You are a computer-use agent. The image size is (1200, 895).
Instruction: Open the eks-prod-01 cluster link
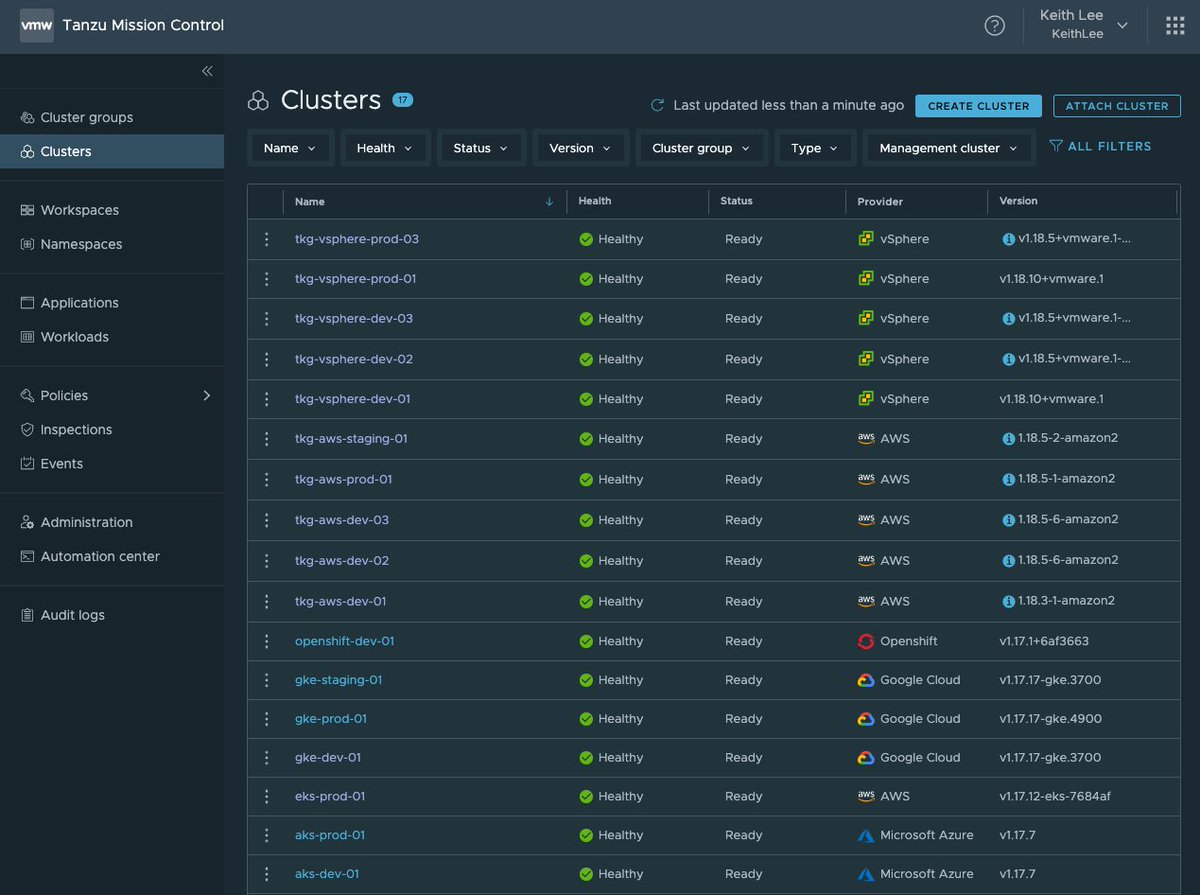tap(330, 797)
